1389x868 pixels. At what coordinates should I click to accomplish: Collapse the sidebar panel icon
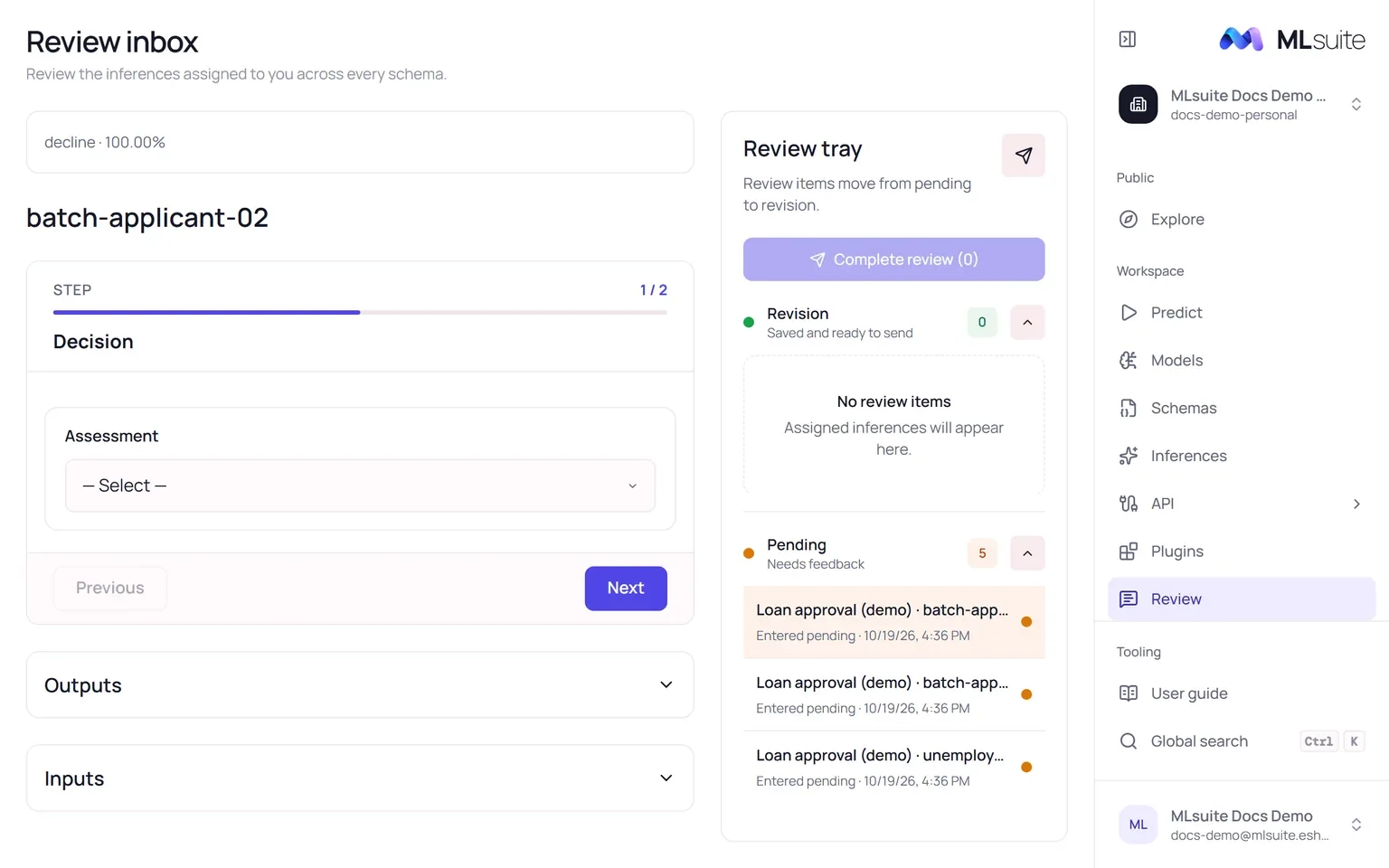tap(1127, 39)
